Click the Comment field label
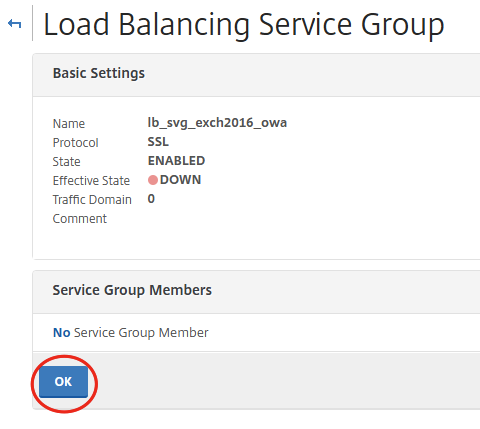 click(x=80, y=219)
